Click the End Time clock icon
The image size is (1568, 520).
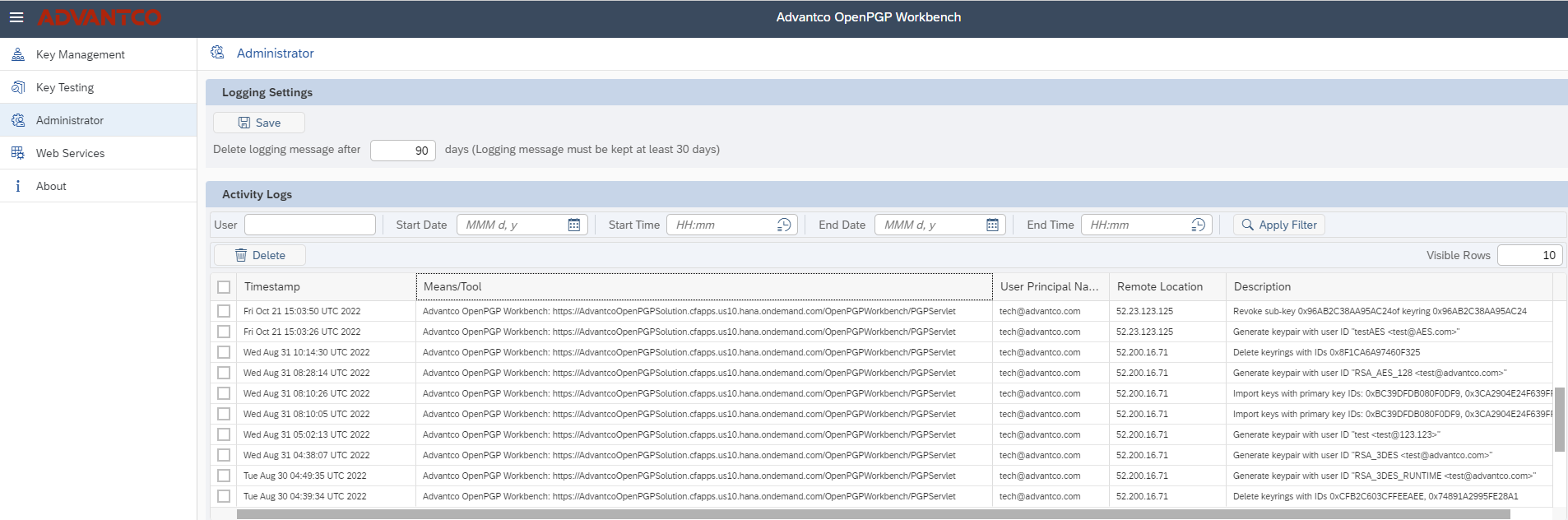click(x=1198, y=225)
